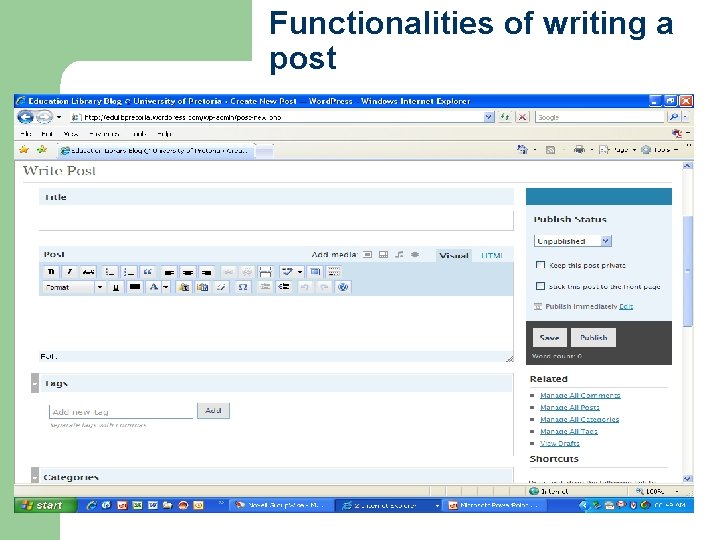
Task: Add a video using Add media icon
Action: [383, 254]
